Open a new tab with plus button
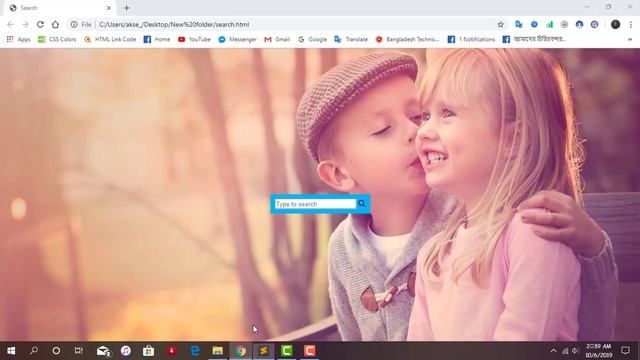The height and width of the screenshot is (360, 640). 127,8
